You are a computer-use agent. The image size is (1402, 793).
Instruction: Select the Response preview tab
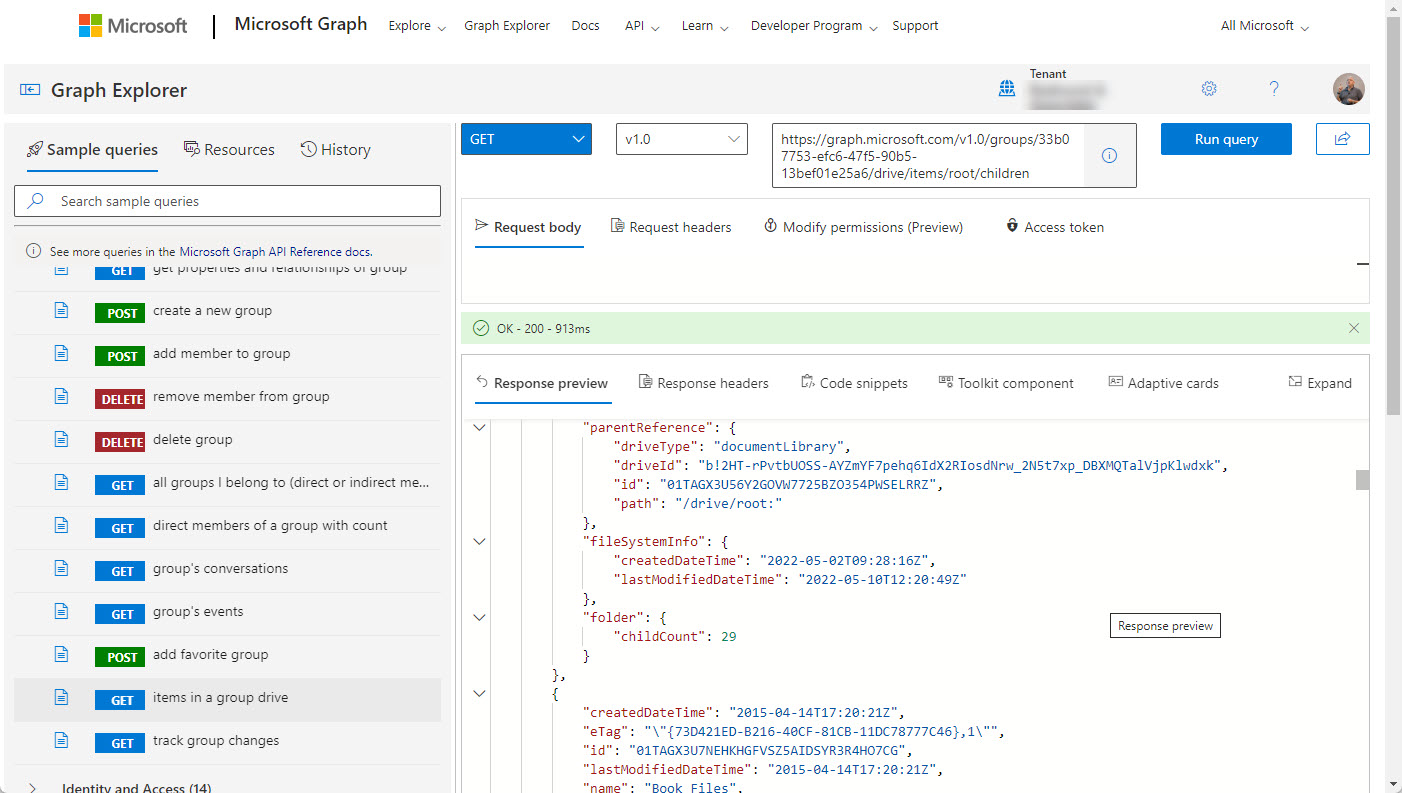pos(541,383)
